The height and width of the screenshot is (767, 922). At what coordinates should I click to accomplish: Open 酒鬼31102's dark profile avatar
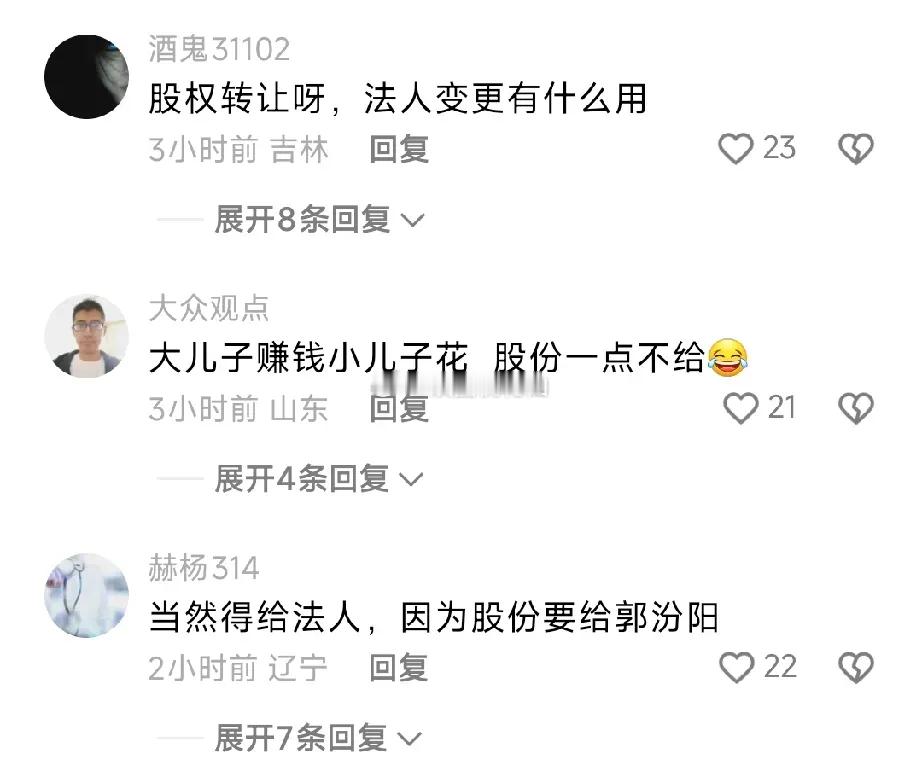click(86, 76)
